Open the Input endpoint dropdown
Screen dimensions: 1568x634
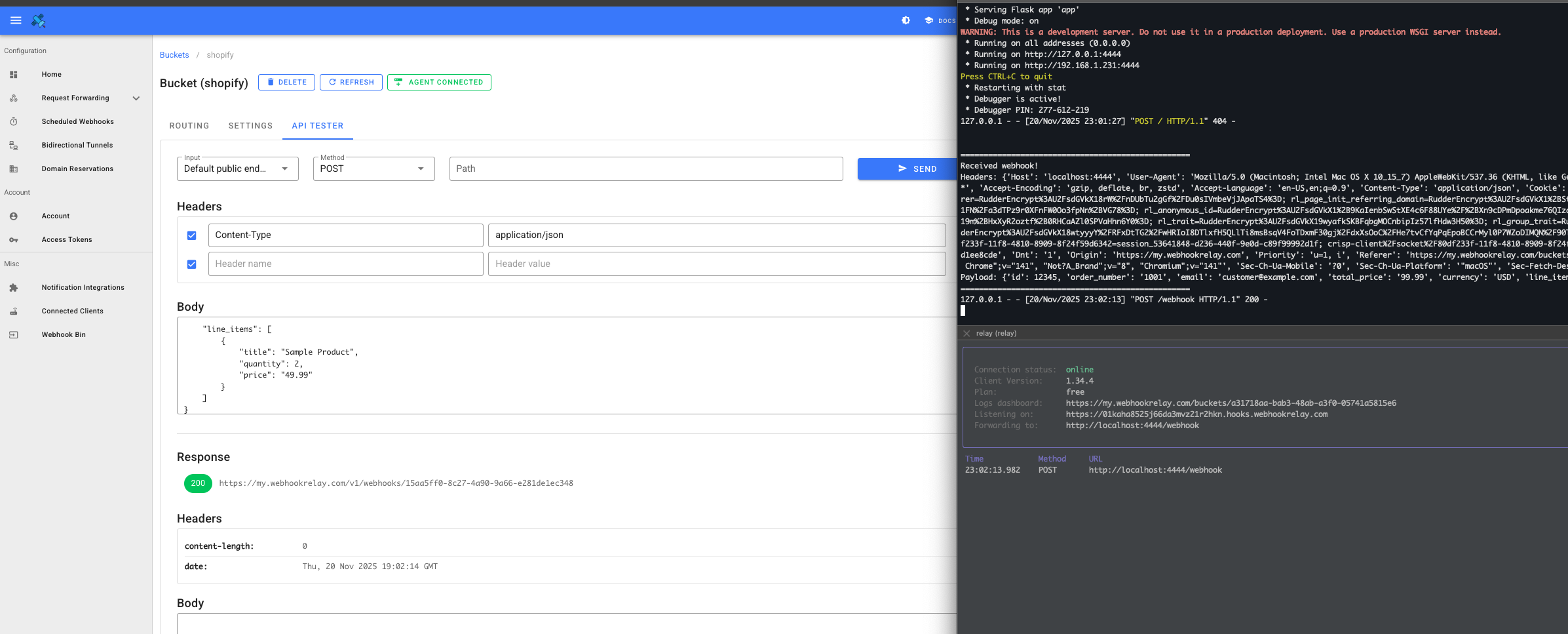coord(285,168)
